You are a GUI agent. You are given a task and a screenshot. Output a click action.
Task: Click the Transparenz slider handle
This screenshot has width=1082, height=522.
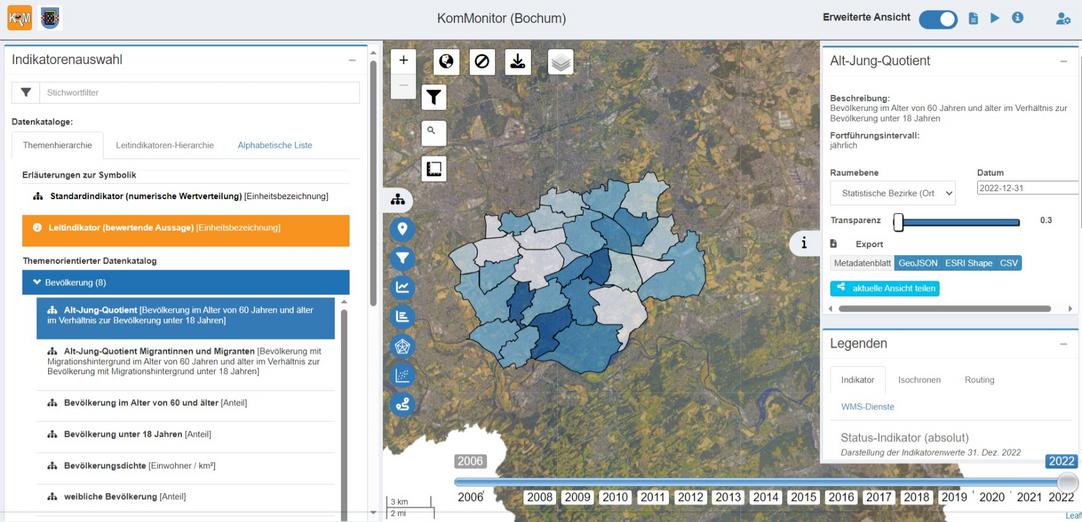[898, 221]
